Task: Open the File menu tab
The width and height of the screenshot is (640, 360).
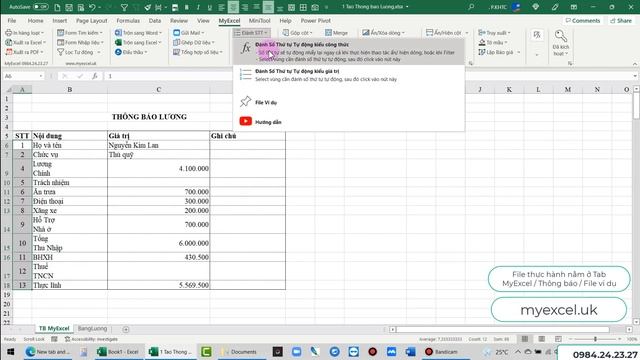Action: (12, 20)
